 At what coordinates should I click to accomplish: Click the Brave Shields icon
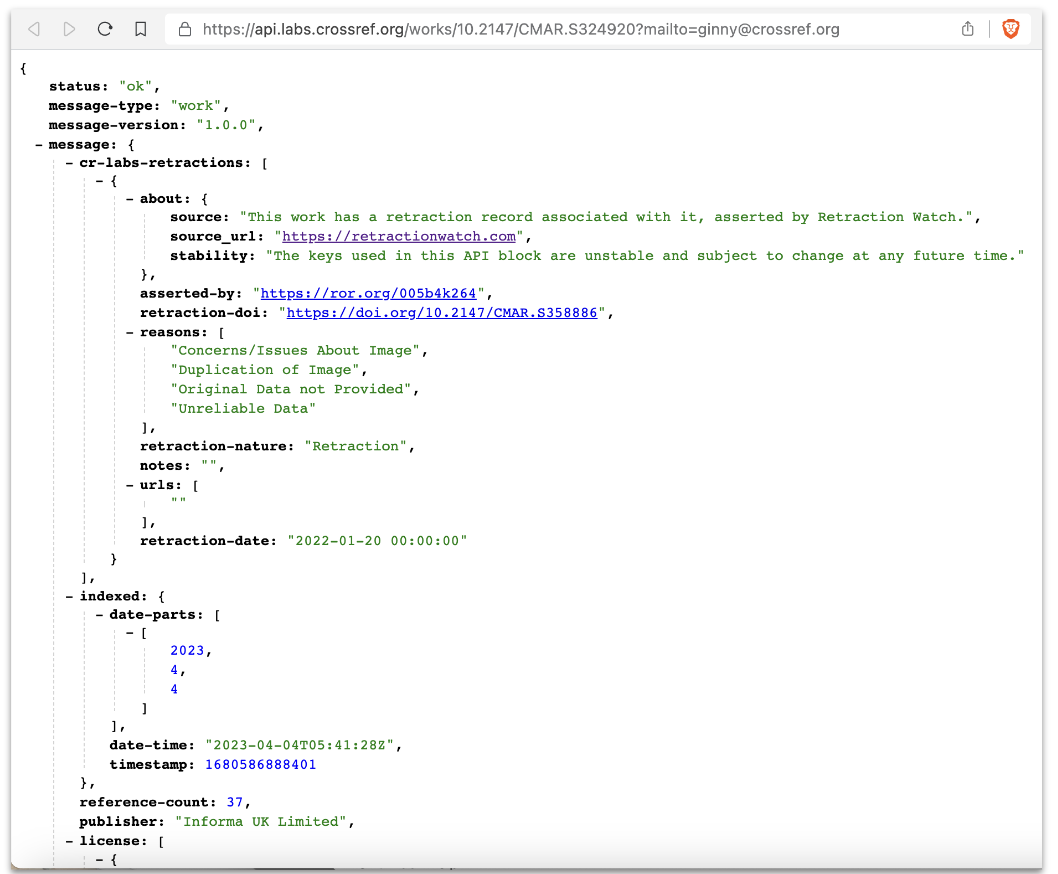1010,29
